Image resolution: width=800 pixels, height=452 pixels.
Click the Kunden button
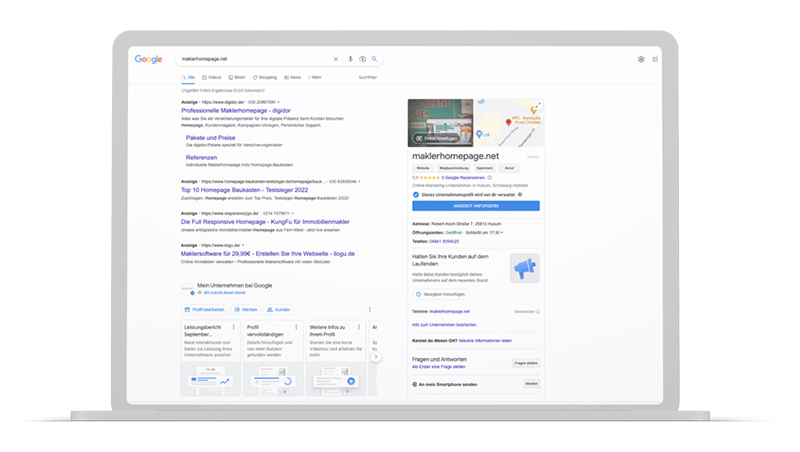279,310
